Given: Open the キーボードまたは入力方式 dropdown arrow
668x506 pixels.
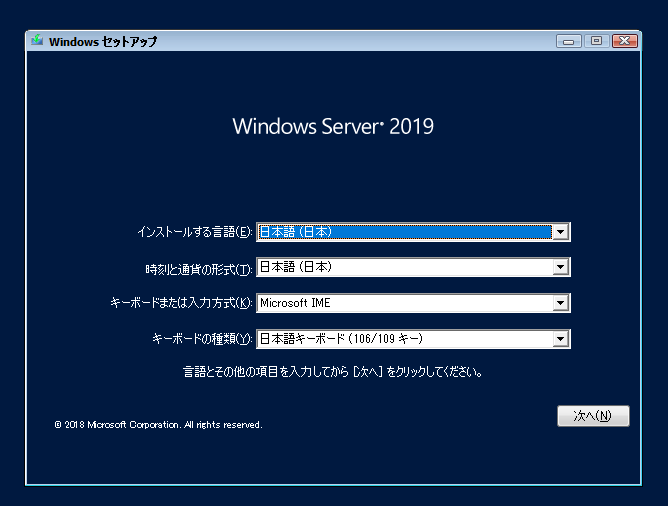Looking at the screenshot, I should [x=561, y=303].
